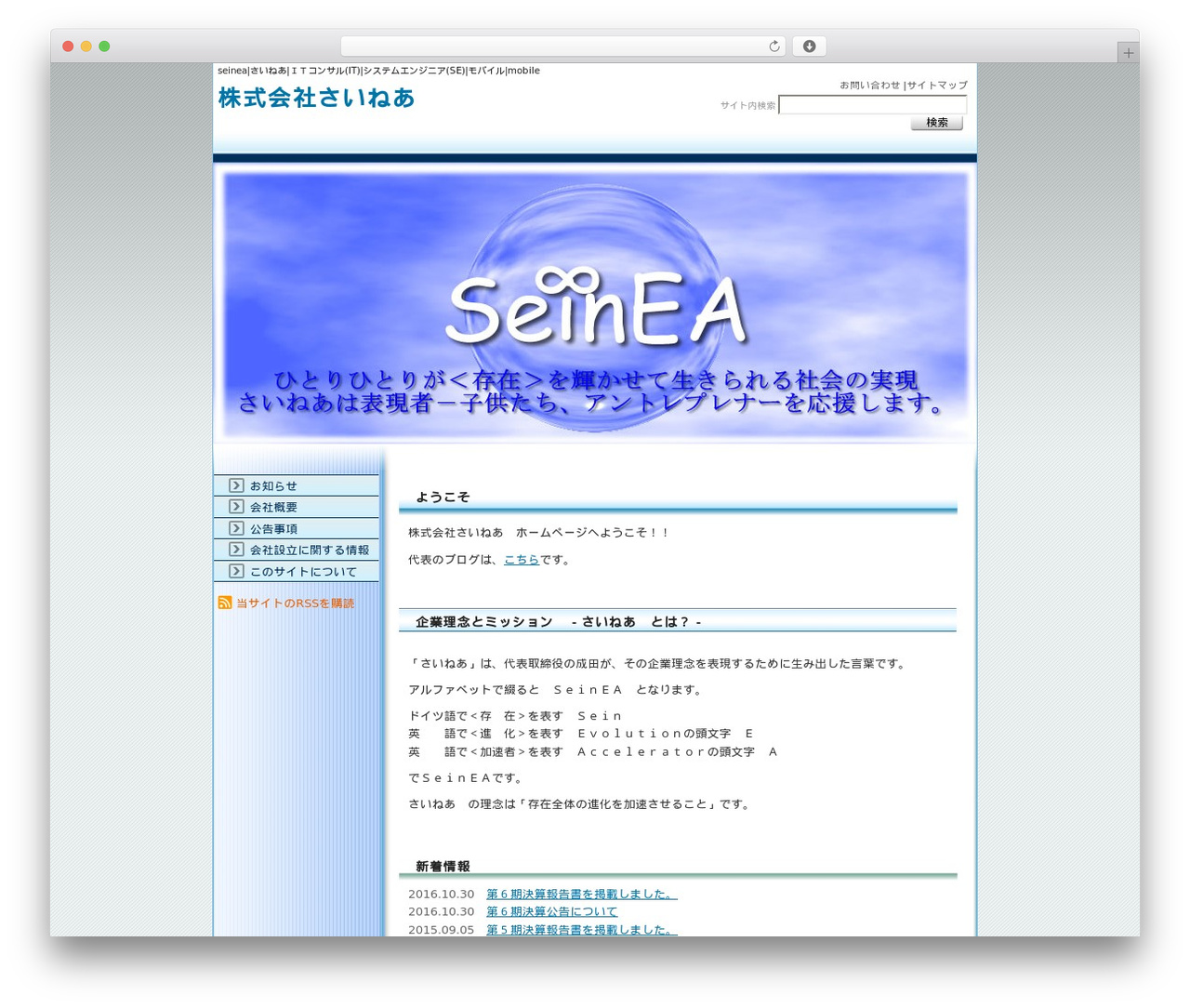The width and height of the screenshot is (1190, 1008).
Task: Minimize the browser with yellow button
Action: (86, 46)
